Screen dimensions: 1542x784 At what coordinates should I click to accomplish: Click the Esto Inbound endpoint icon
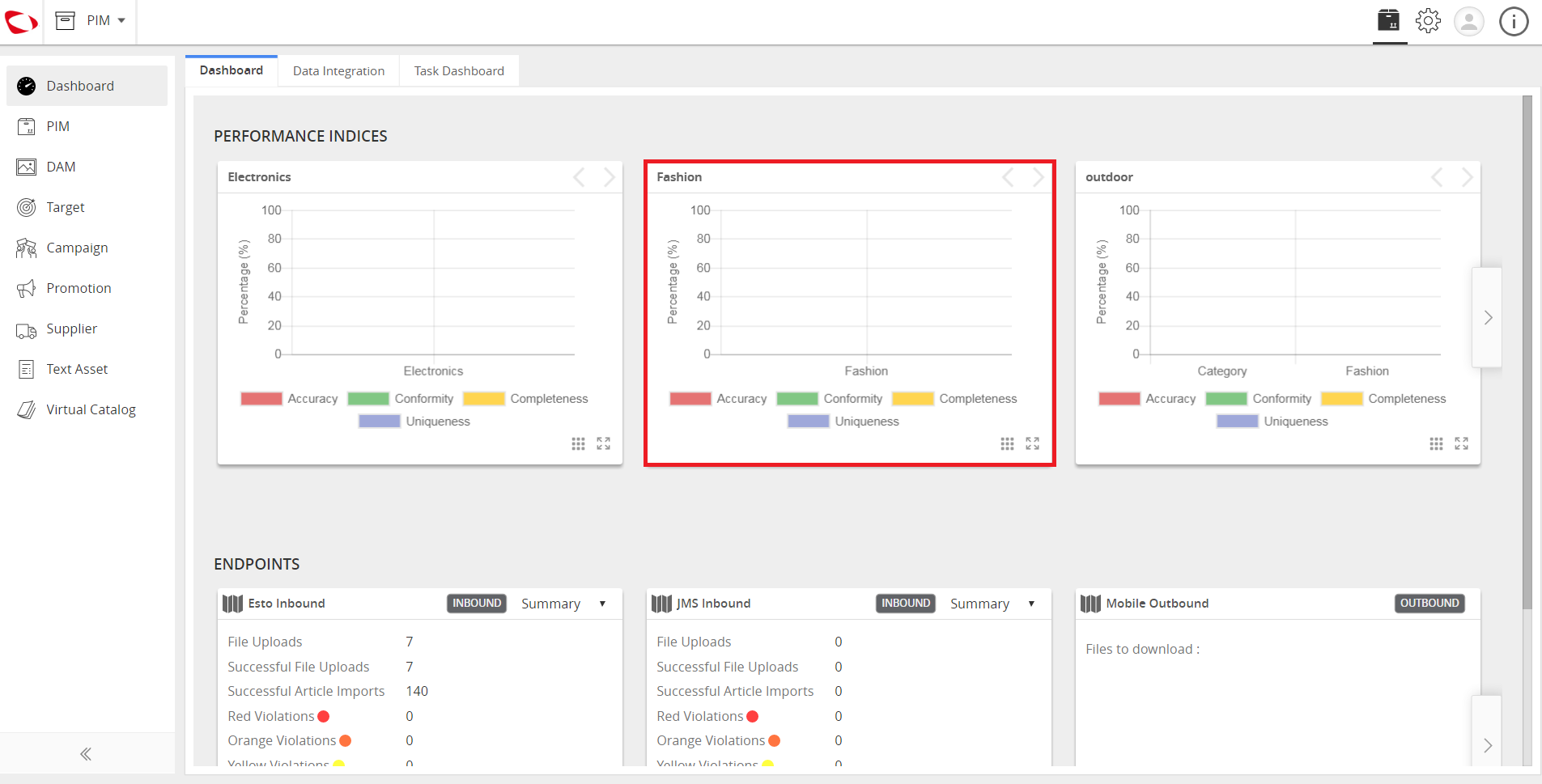[x=233, y=604]
